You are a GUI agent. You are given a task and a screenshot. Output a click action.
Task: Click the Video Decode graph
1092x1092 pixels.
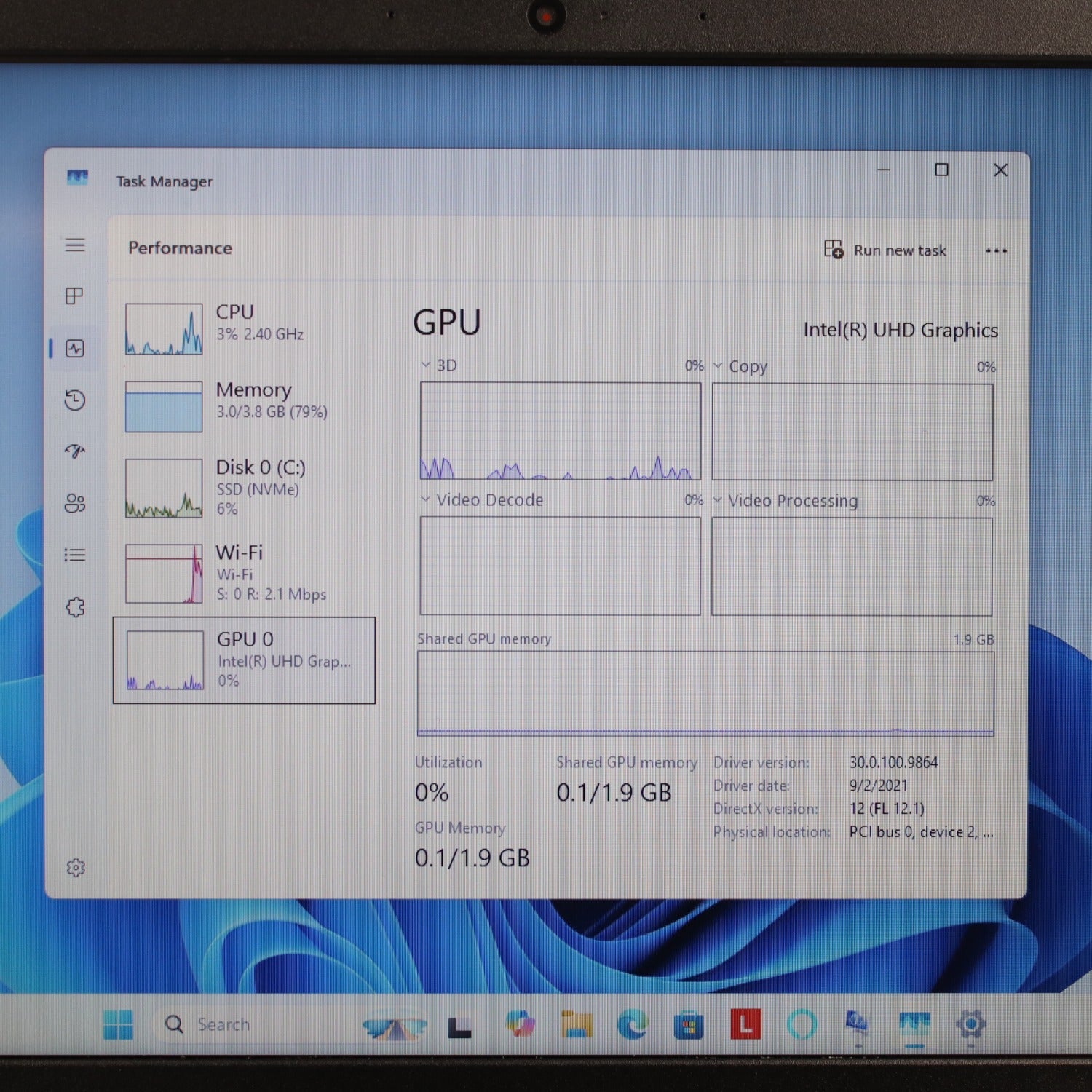561,566
